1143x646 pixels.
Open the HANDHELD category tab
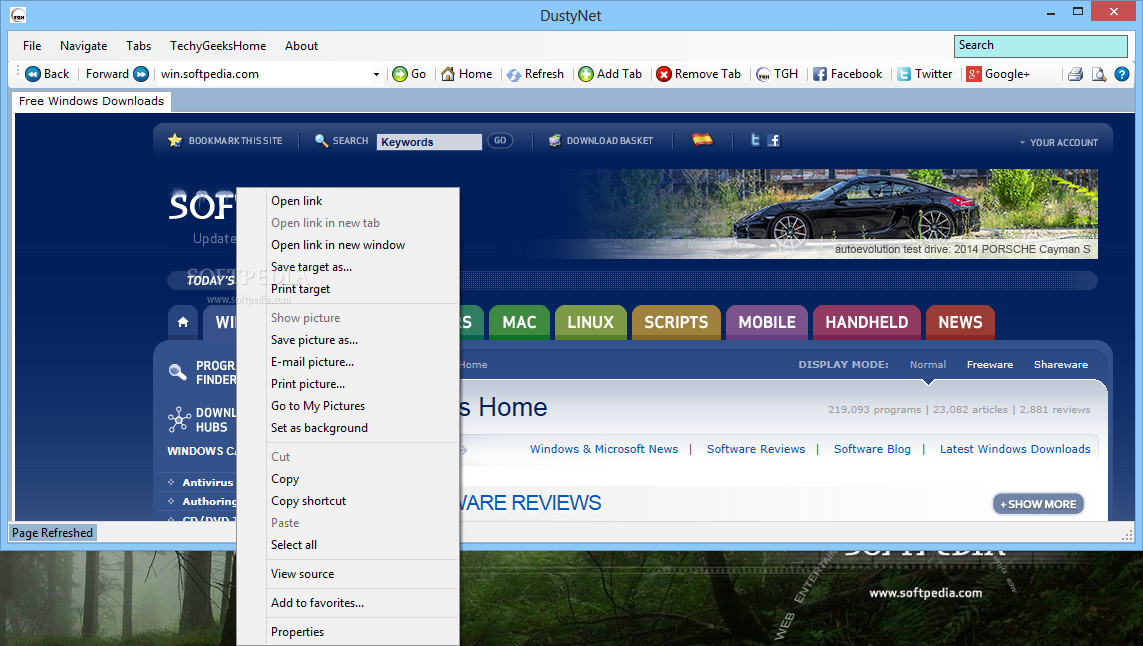click(x=867, y=322)
